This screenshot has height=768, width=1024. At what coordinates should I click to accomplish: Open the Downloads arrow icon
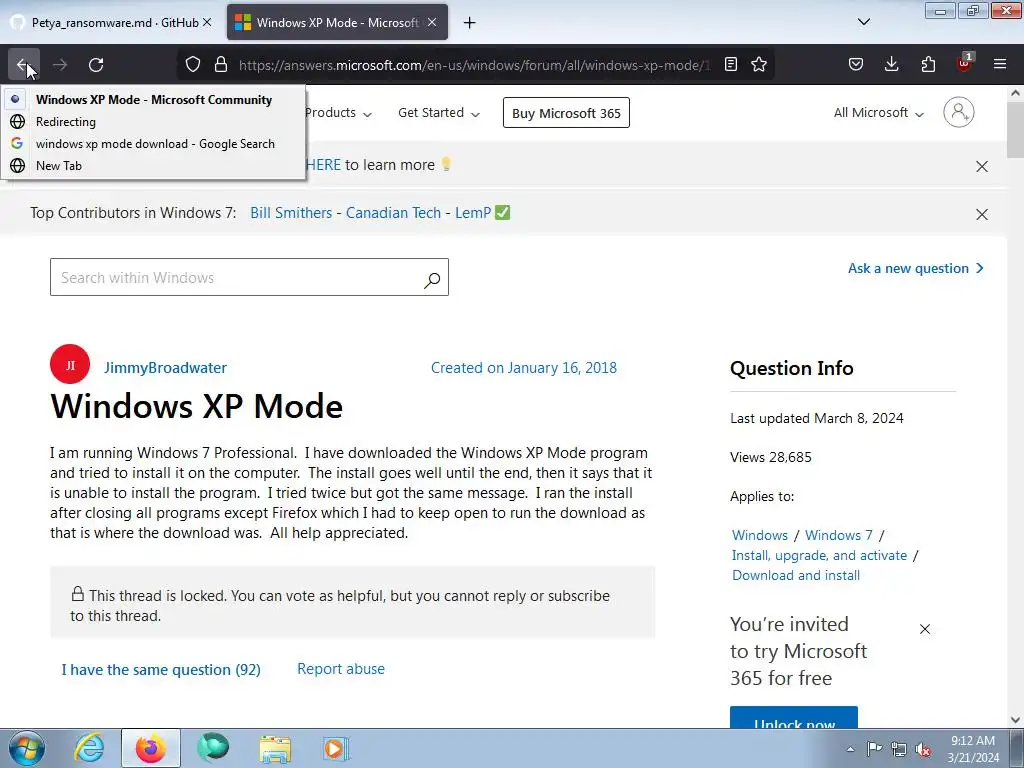click(x=891, y=64)
